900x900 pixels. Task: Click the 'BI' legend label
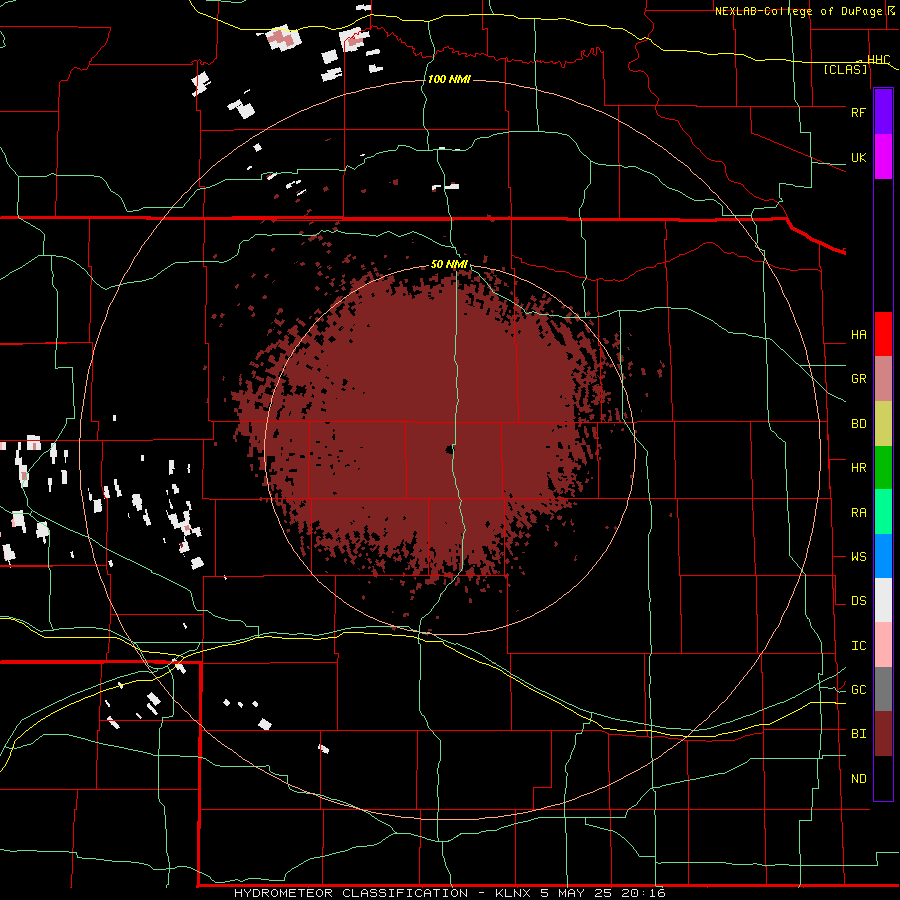(858, 734)
